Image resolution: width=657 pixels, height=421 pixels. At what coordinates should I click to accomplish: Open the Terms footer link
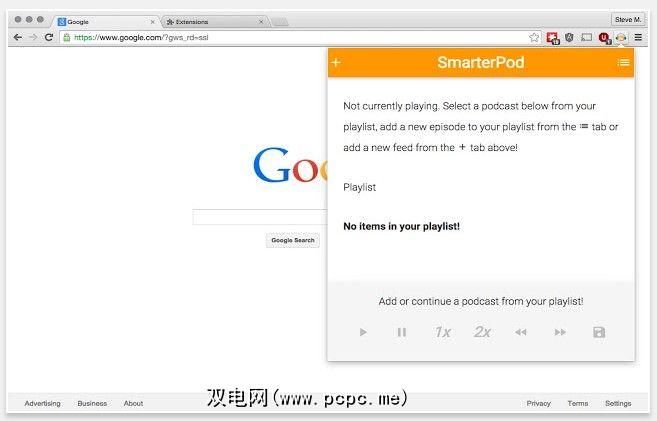578,403
